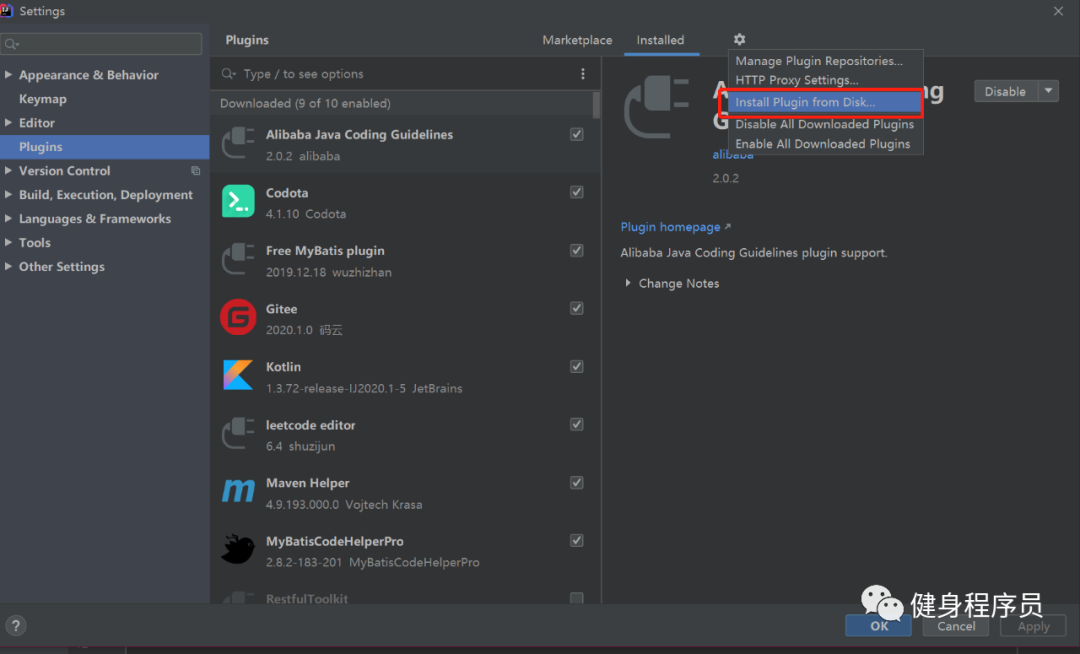Viewport: 1080px width, 654px height.
Task: Click the Free MyBatis plugin icon
Action: (x=238, y=260)
